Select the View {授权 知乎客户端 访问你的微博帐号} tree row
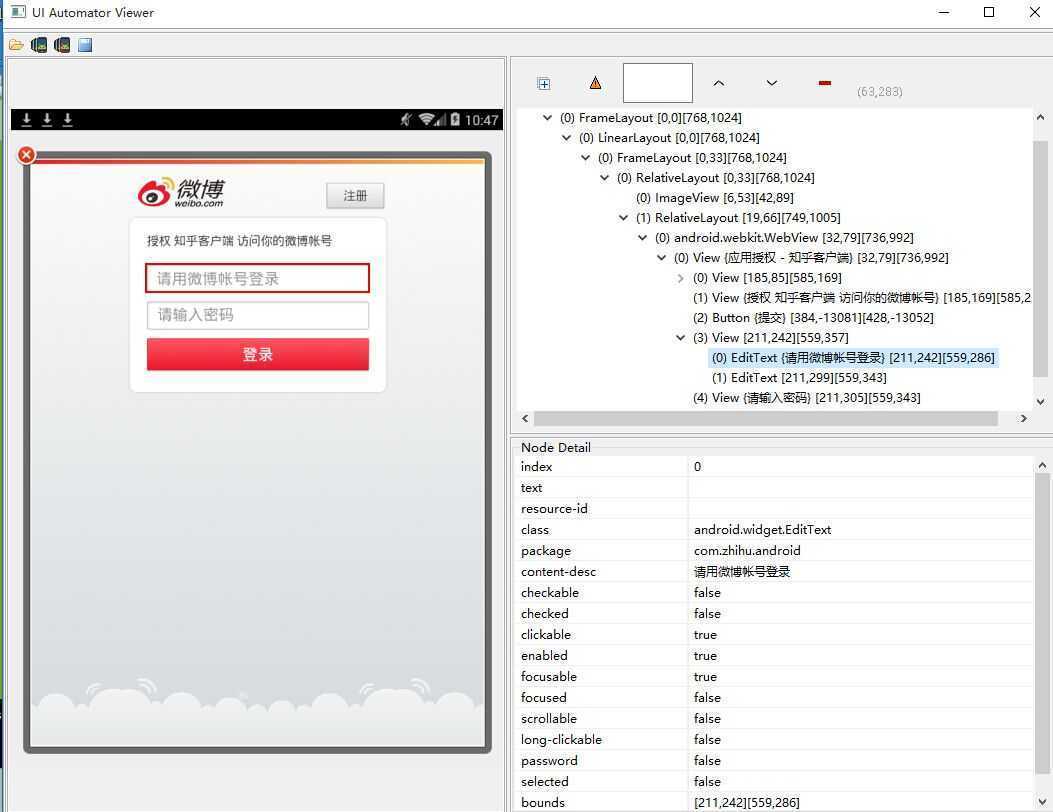The image size is (1053, 812). coord(862,298)
